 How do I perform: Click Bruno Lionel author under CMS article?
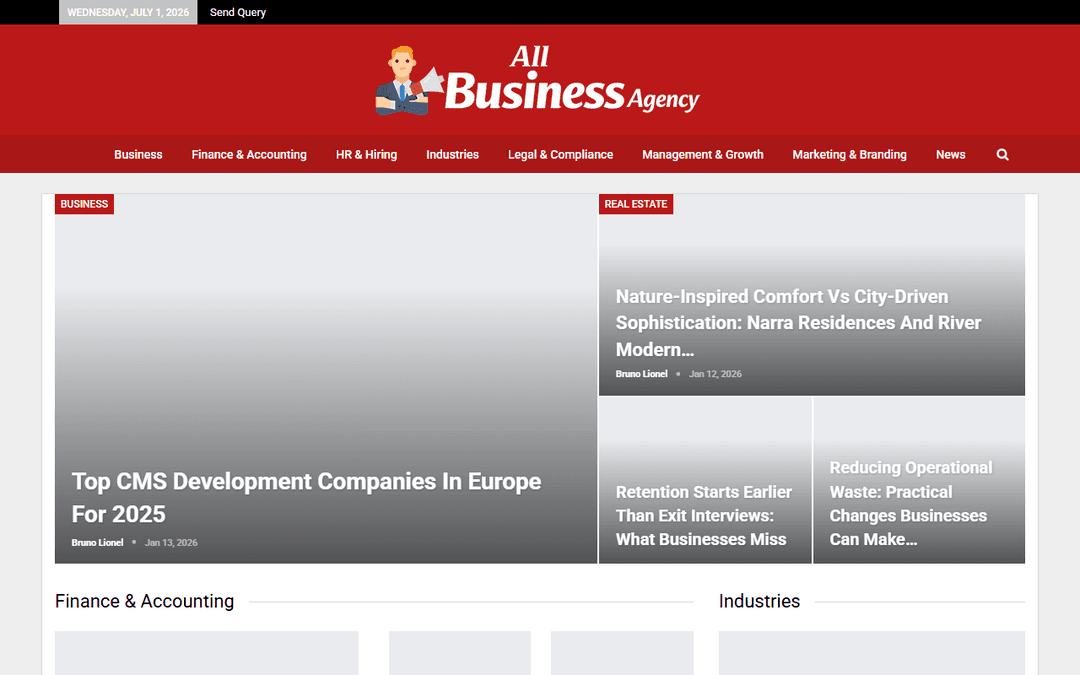pos(97,543)
